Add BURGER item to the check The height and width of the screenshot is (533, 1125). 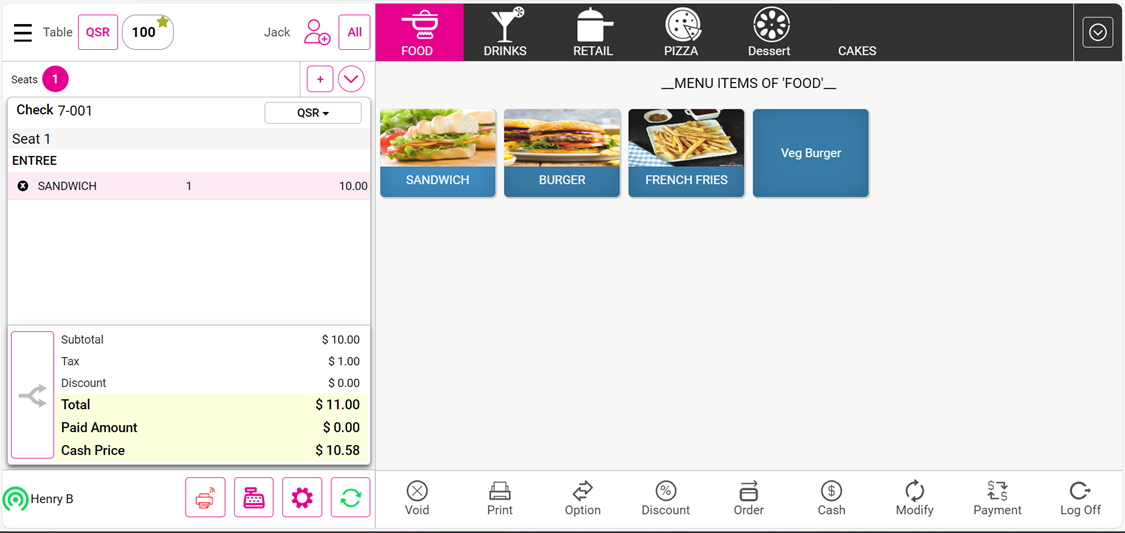click(562, 153)
